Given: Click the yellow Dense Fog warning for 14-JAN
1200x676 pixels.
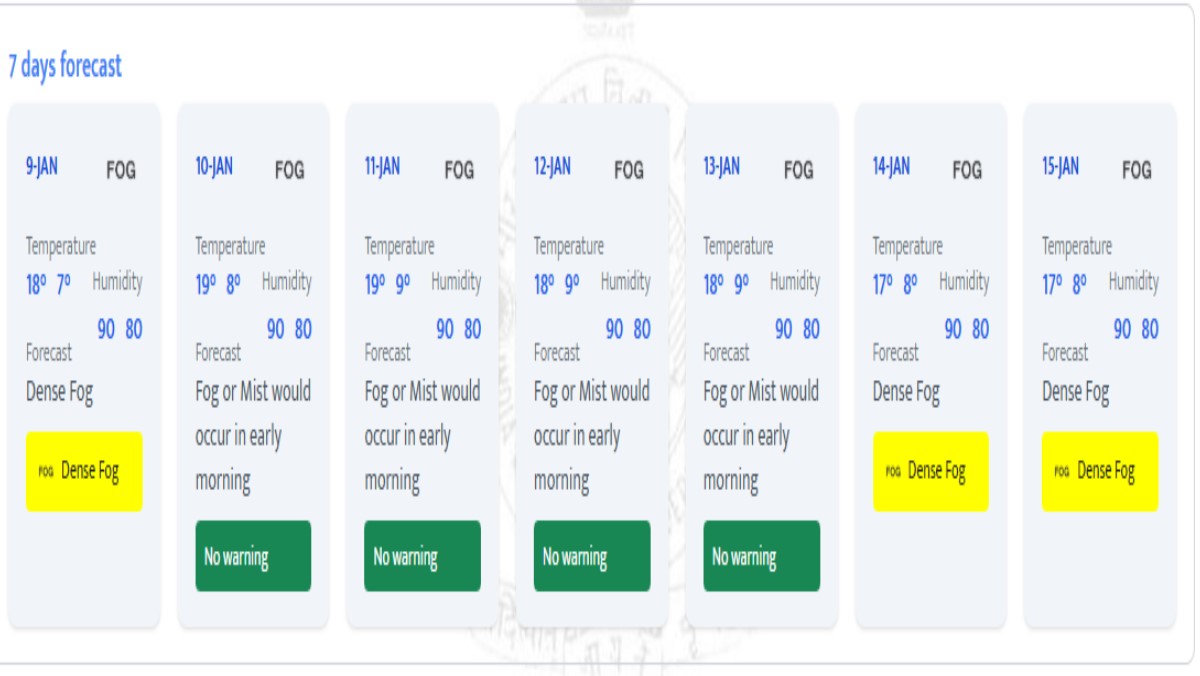Looking at the screenshot, I should 931,471.
